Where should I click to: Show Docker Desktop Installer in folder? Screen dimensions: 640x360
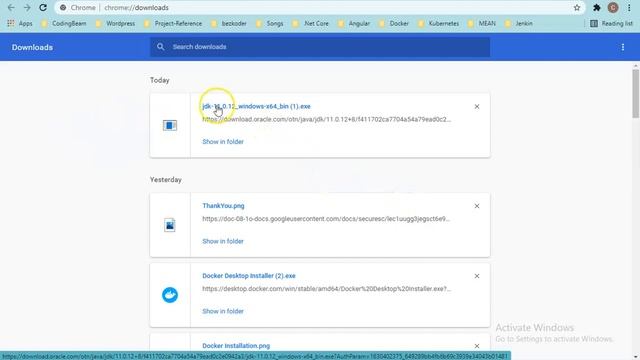tap(223, 311)
